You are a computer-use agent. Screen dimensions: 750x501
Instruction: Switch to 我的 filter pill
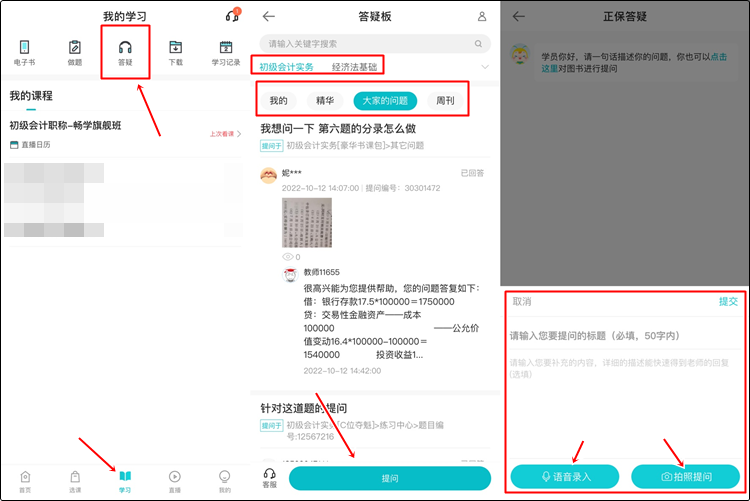coord(278,100)
